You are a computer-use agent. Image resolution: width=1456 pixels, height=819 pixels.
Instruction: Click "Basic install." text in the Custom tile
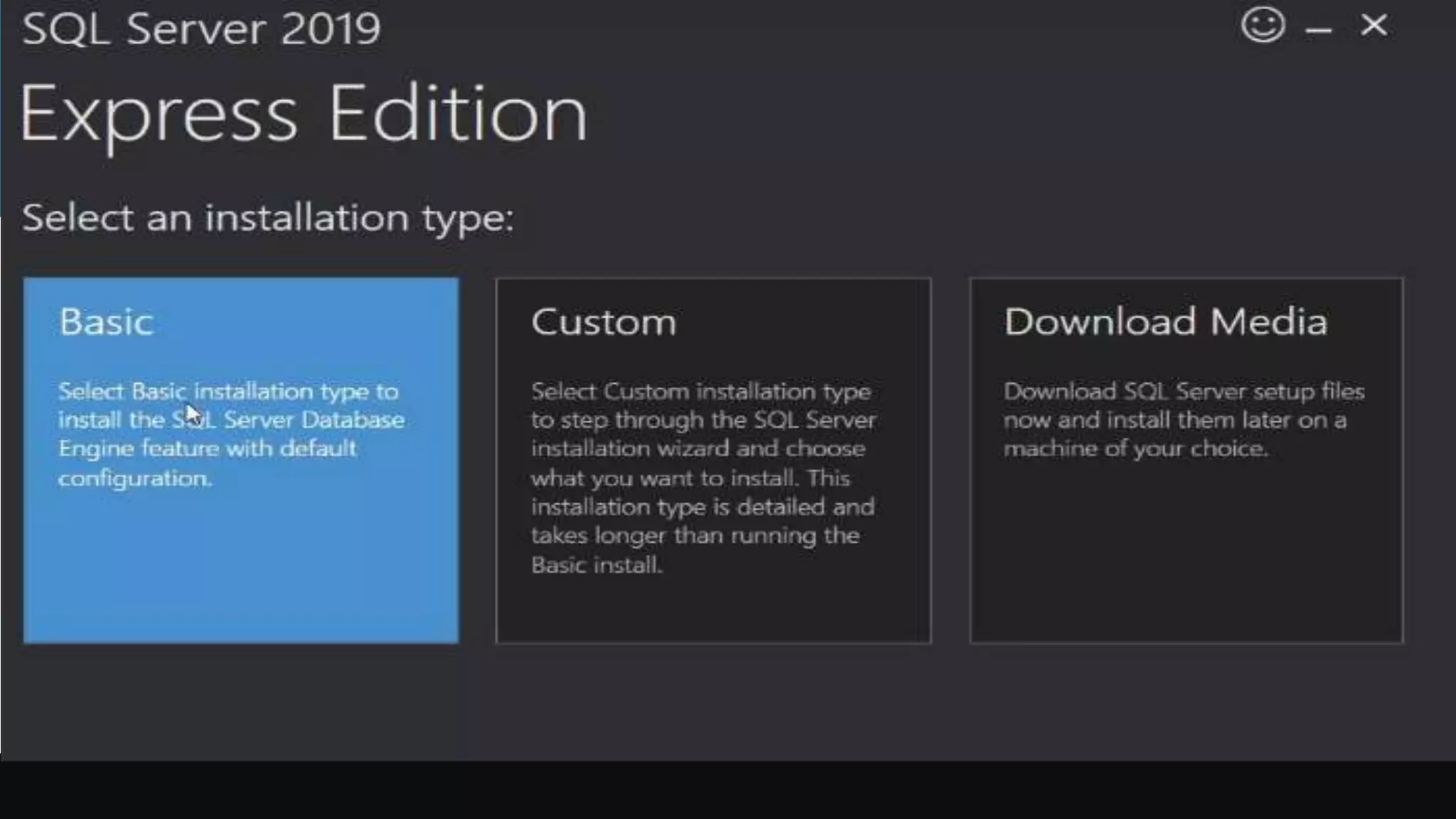[597, 565]
